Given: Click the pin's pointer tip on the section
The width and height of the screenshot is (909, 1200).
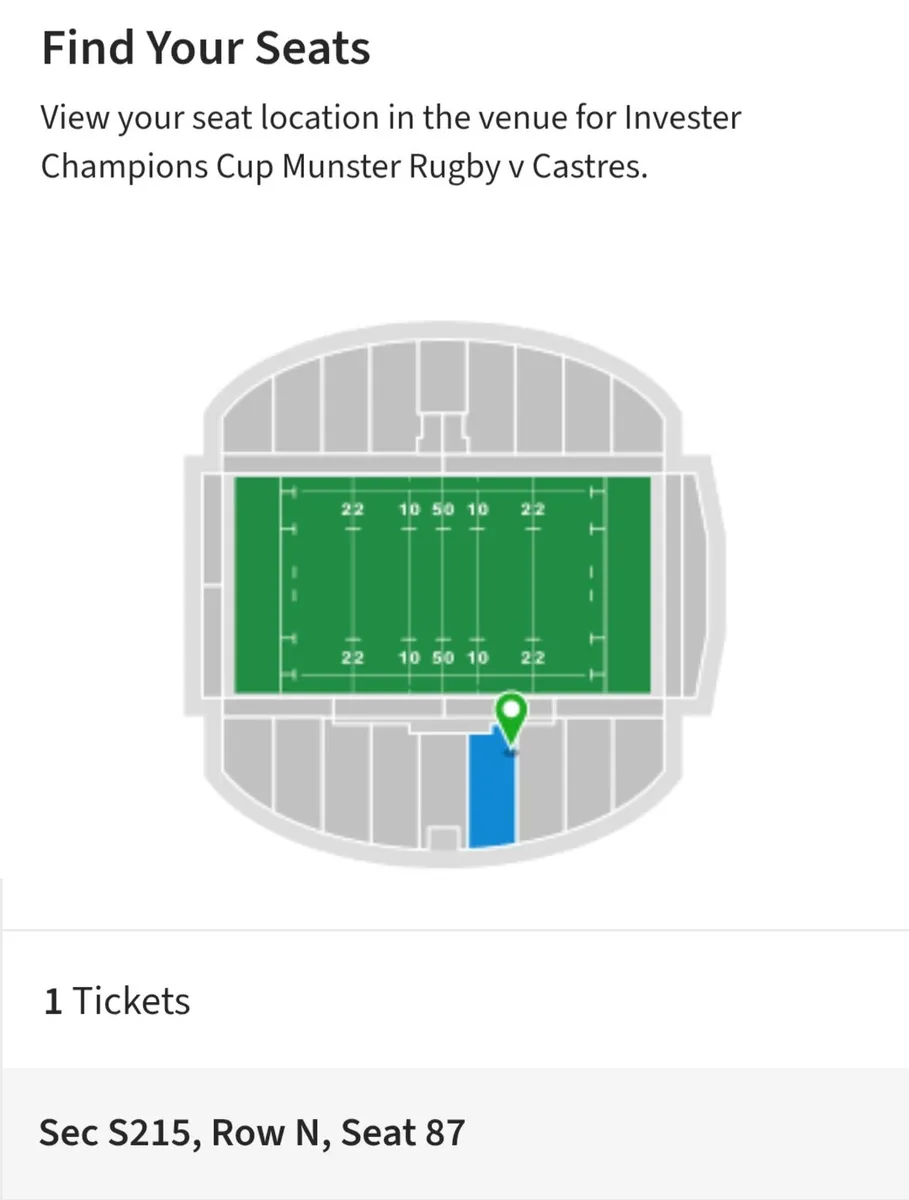Looking at the screenshot, I should coord(511,753).
